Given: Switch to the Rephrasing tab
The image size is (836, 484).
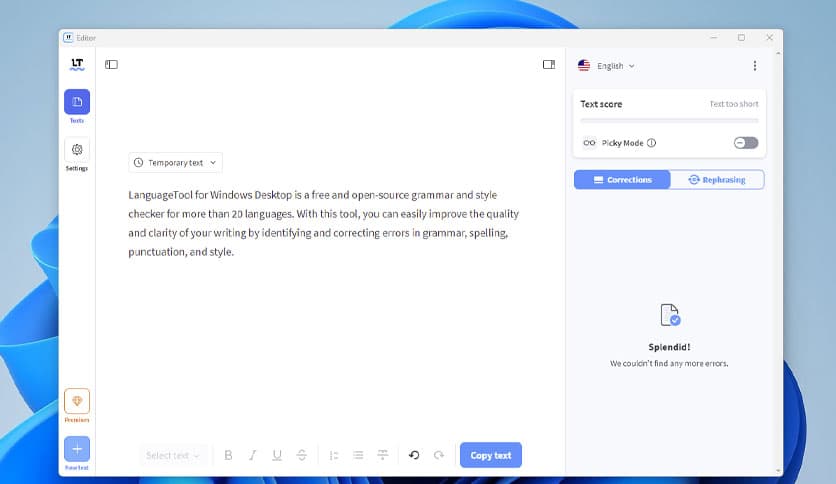Looking at the screenshot, I should (x=717, y=180).
